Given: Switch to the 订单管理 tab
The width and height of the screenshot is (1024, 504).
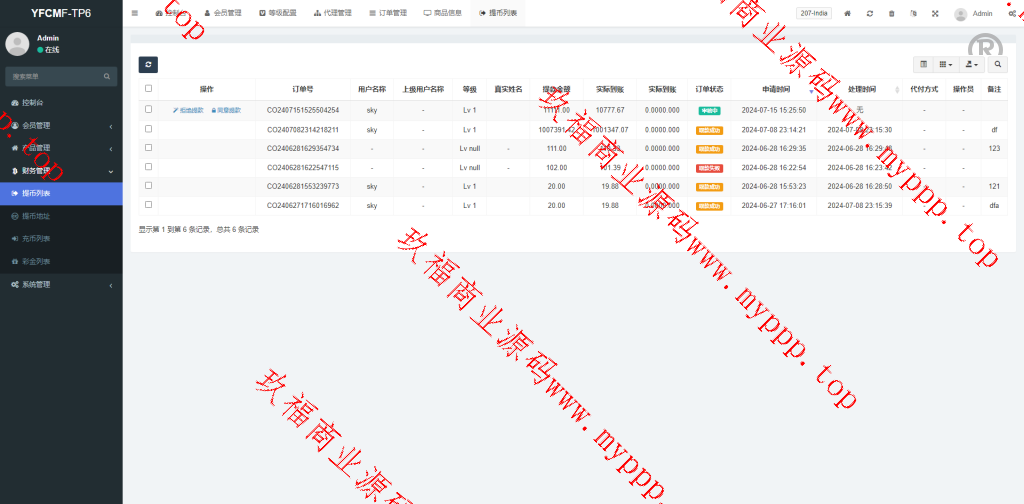Looking at the screenshot, I should [388, 14].
